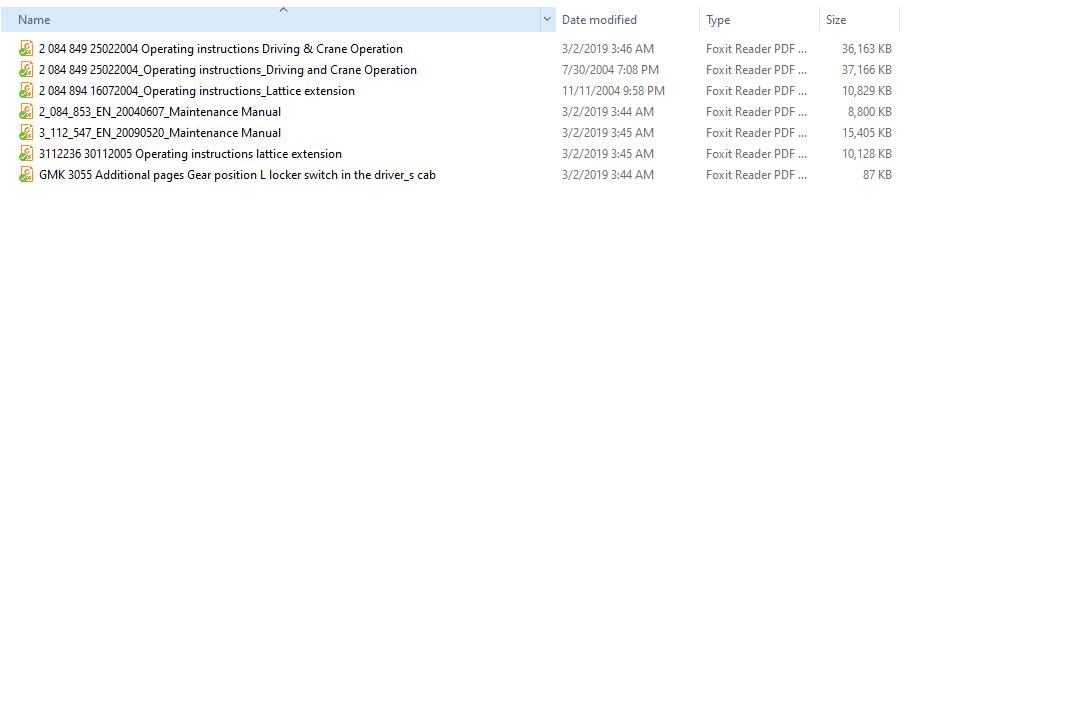Click PDF icon of '3112236 30112005' lattice extension file
1074x712 pixels.
click(26, 154)
